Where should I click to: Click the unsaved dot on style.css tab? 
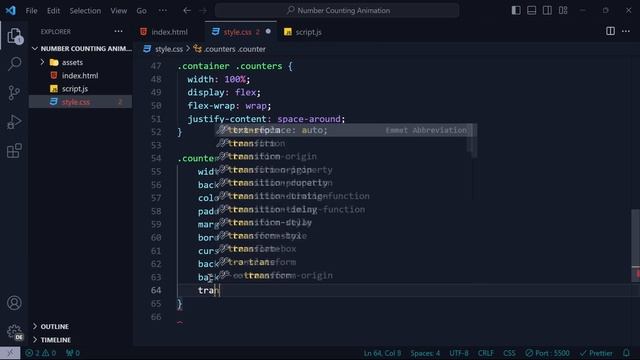pyautogui.click(x=268, y=31)
